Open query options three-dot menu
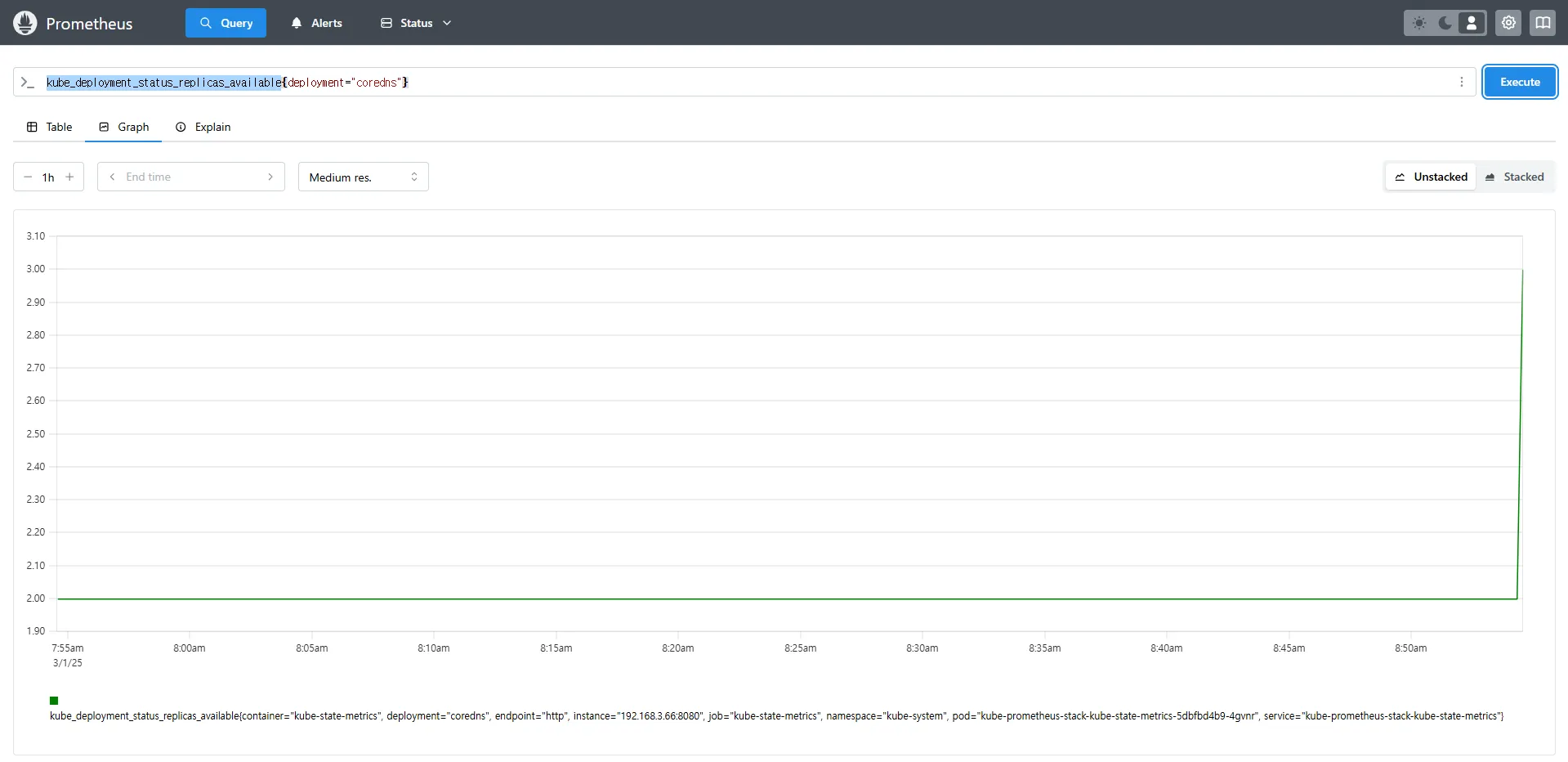The width and height of the screenshot is (1568, 762). (x=1462, y=82)
